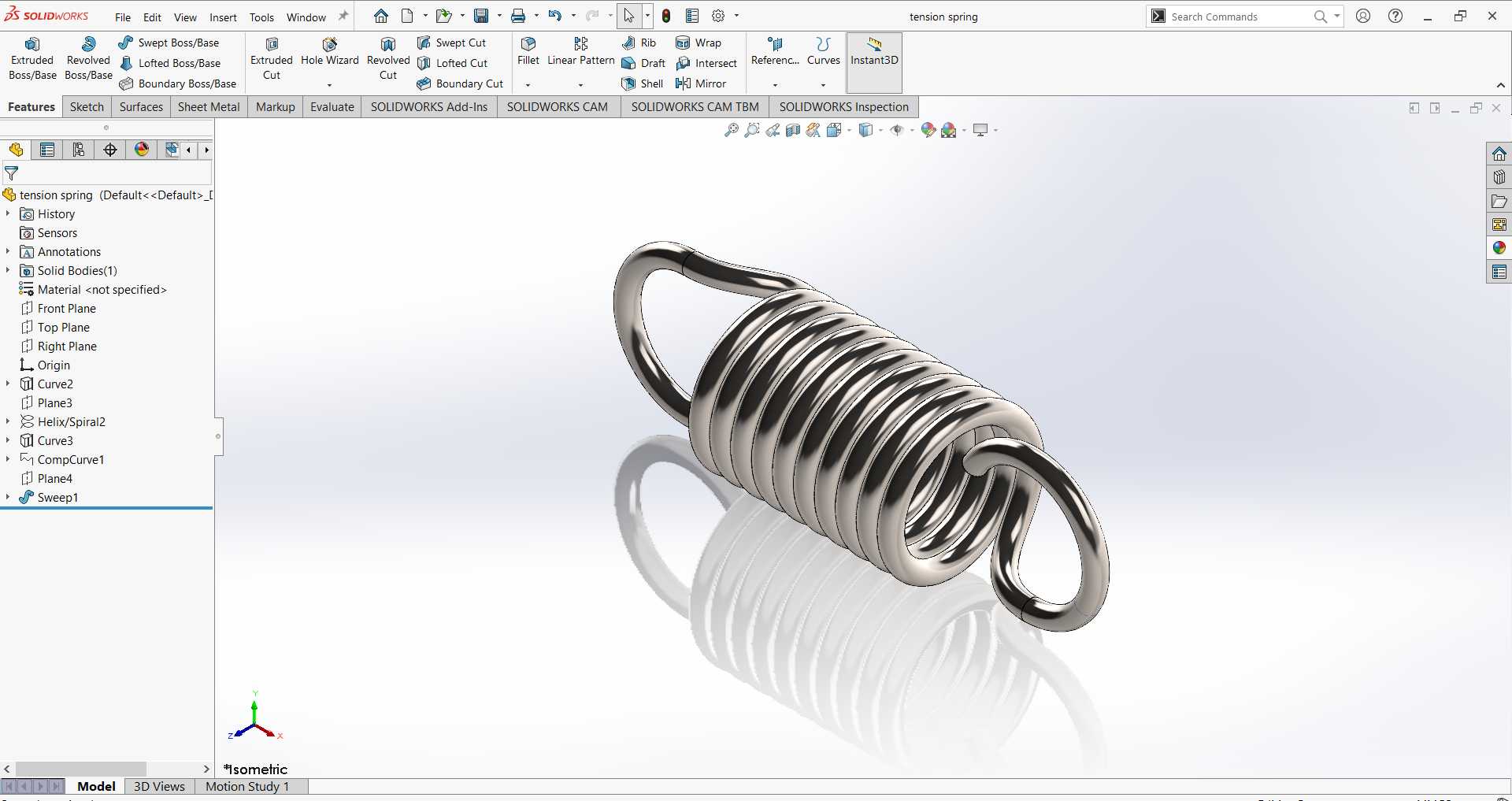Image resolution: width=1512 pixels, height=801 pixels.
Task: Expand the Sweep1 feature
Action: pyautogui.click(x=8, y=497)
